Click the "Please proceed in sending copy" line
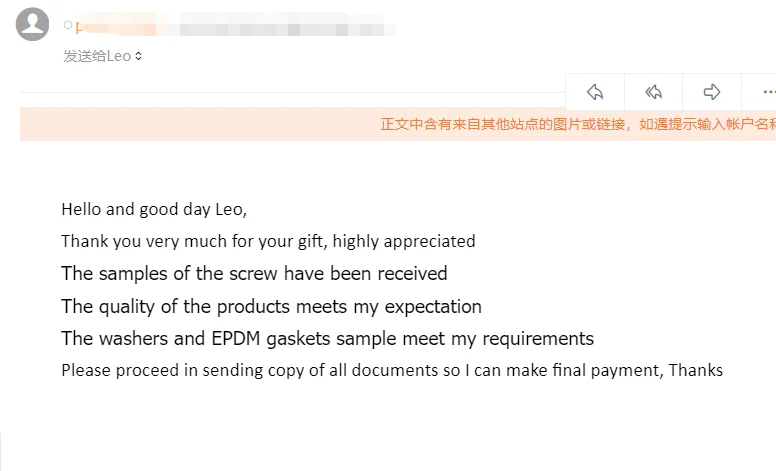776x471 pixels. tap(391, 370)
